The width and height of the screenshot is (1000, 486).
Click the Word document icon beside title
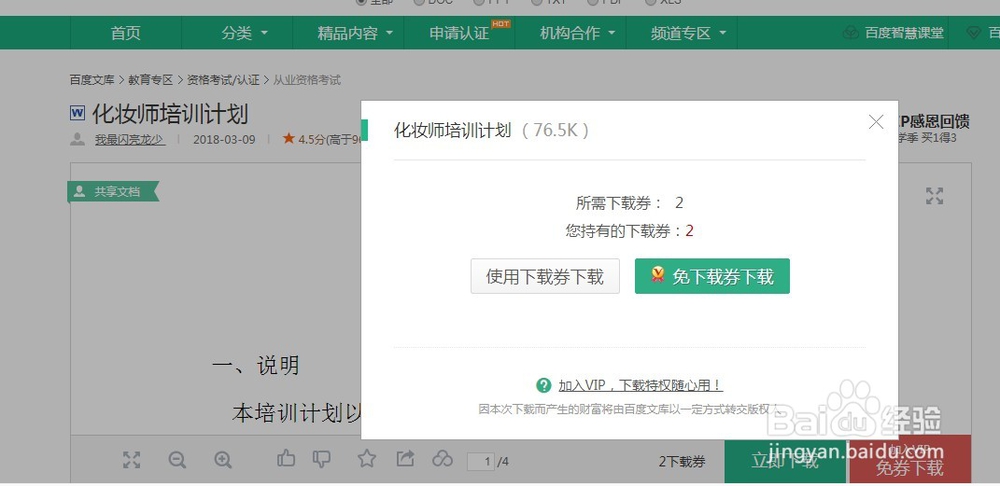(77, 114)
